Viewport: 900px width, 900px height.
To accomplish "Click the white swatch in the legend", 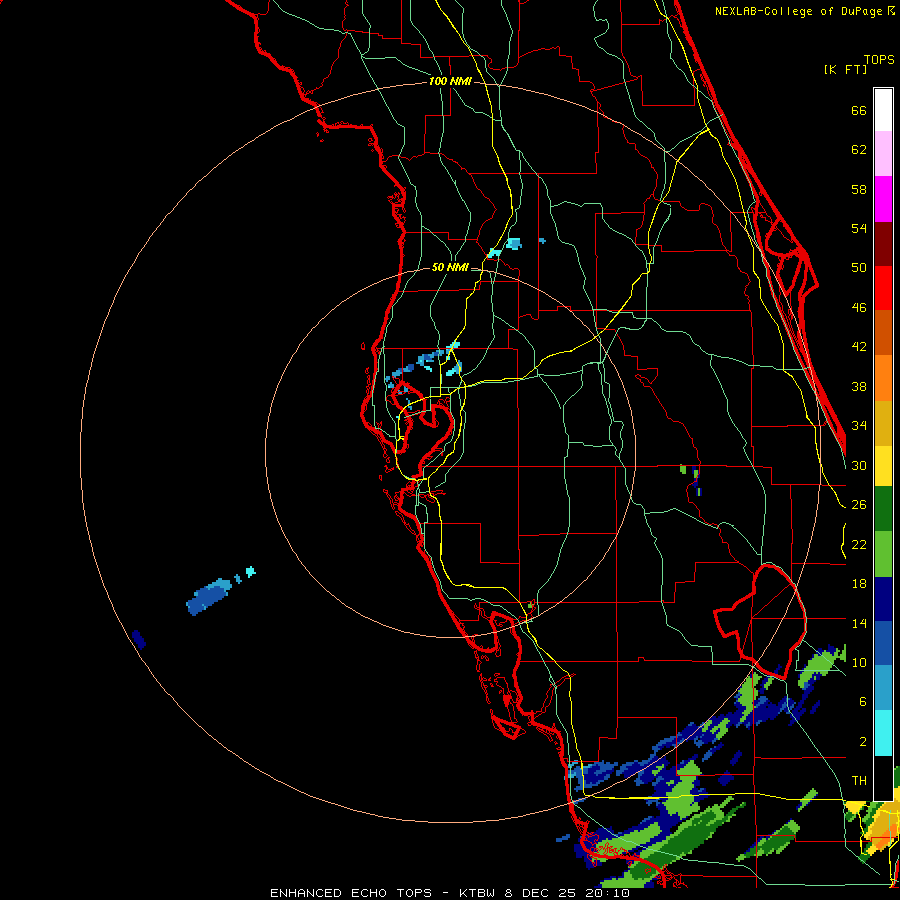I will tap(883, 110).
